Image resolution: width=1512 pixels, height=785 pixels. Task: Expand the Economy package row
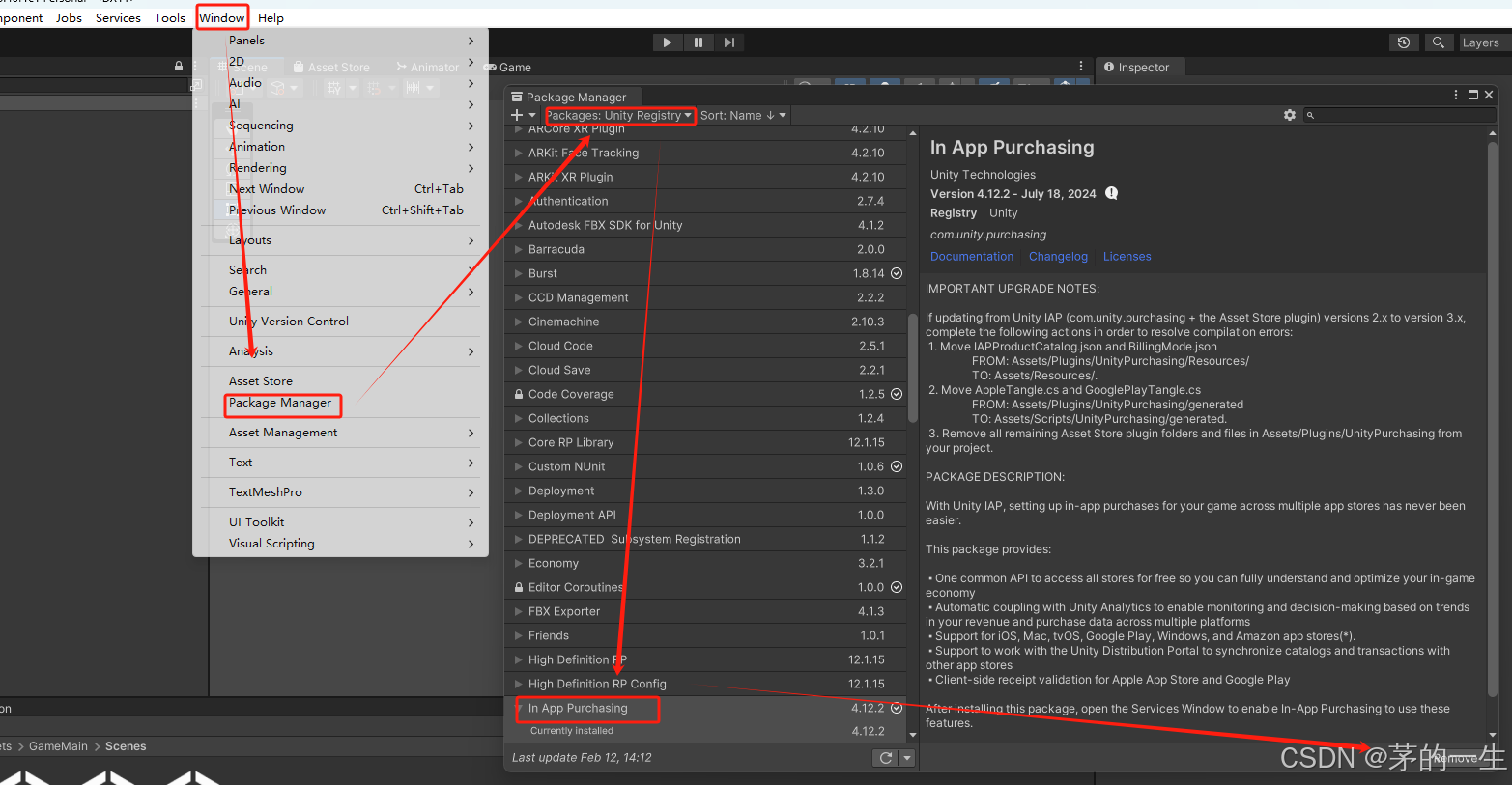tap(519, 563)
